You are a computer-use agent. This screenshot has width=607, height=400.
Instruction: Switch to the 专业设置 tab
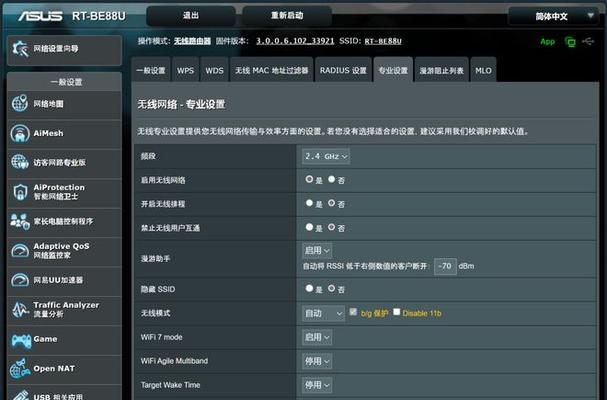[x=393, y=70]
